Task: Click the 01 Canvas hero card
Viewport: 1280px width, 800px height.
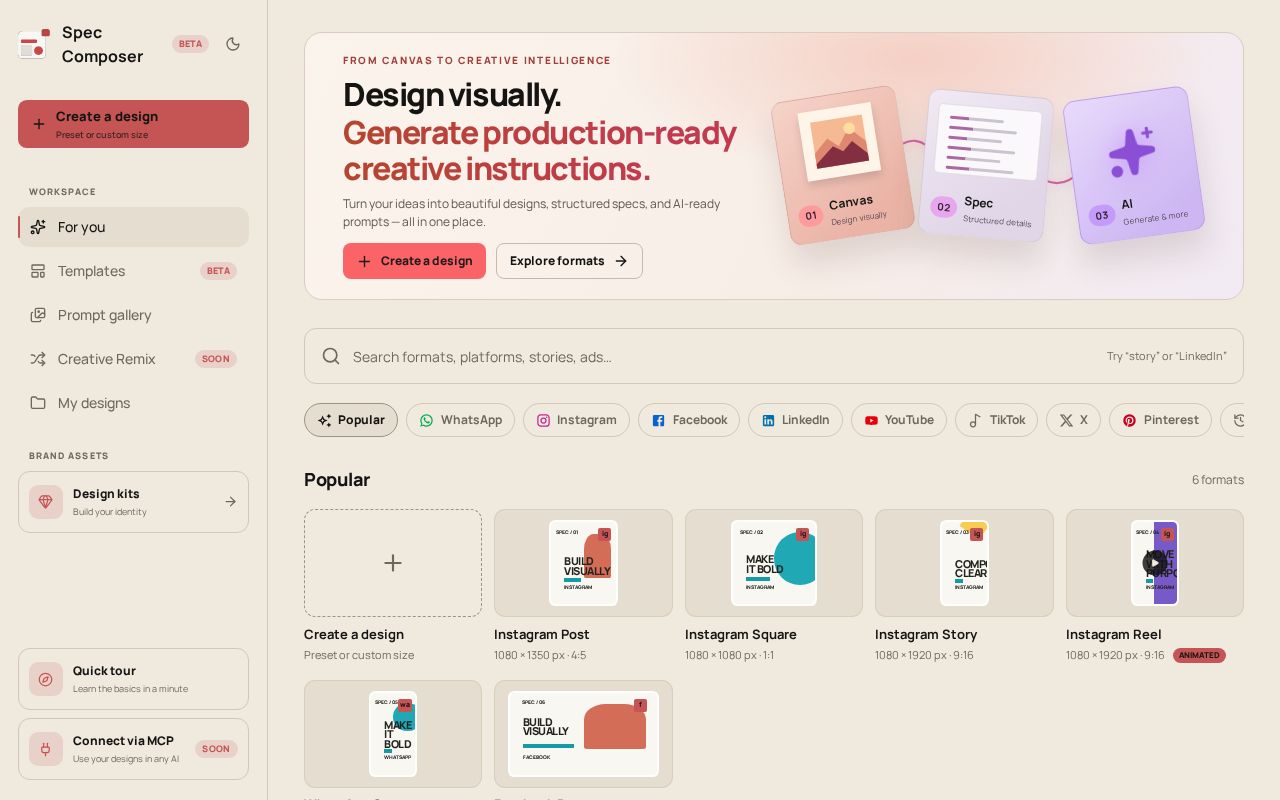Action: point(843,165)
